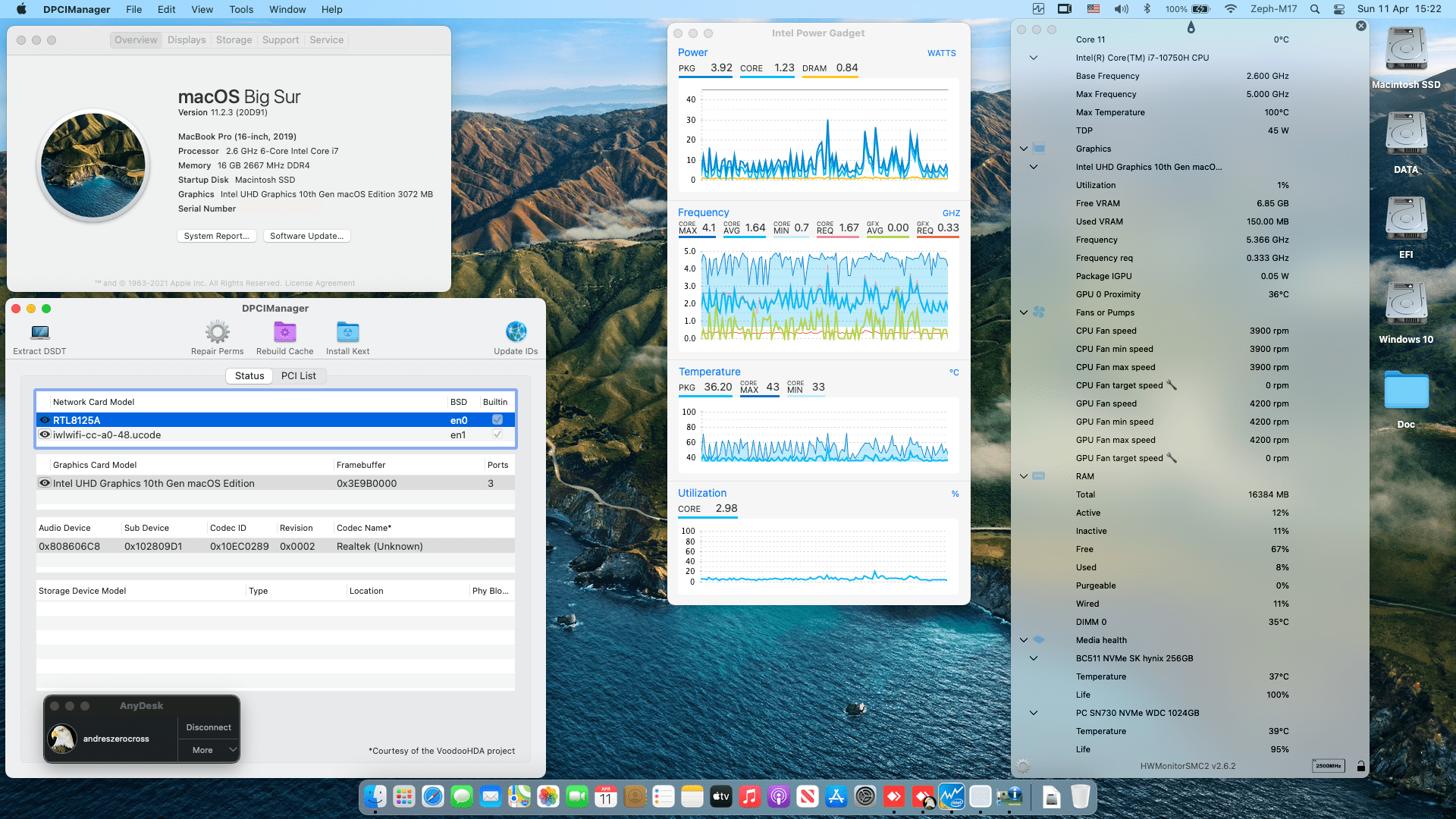
Task: Disconnect the AnyDesk session
Action: (x=209, y=727)
